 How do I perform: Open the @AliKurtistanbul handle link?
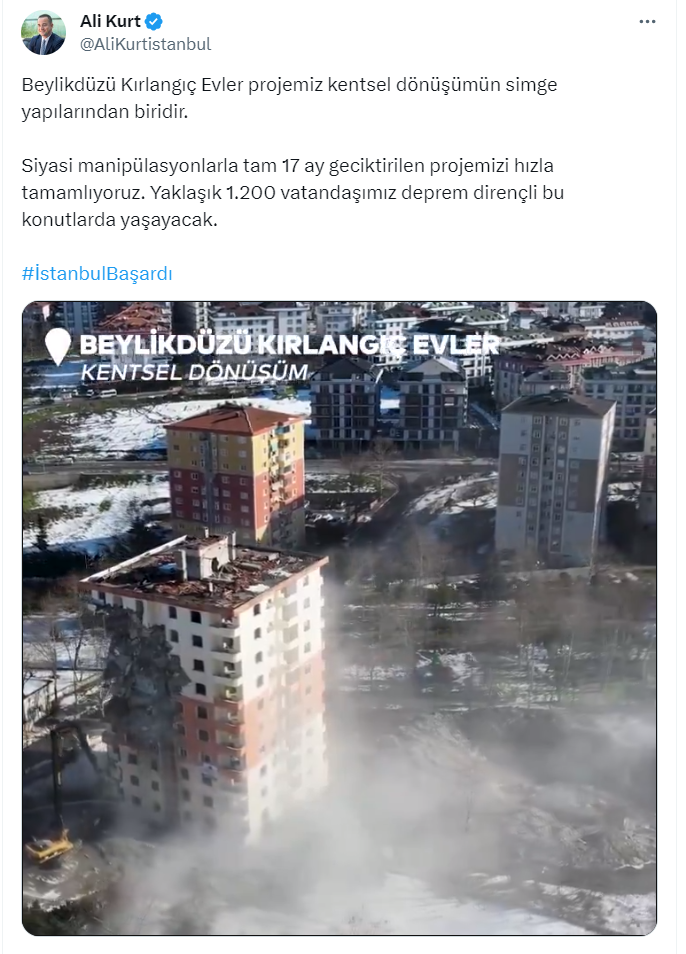coord(145,44)
